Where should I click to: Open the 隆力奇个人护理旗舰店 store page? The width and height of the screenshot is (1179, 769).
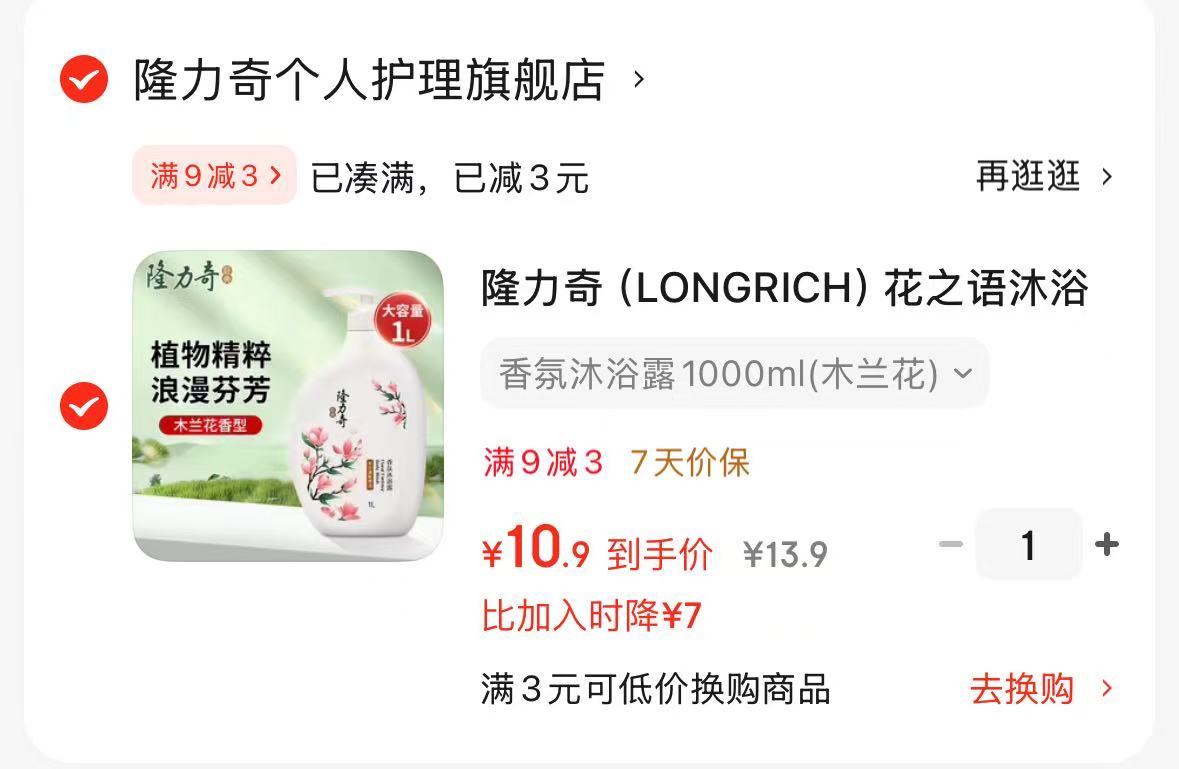pos(369,79)
